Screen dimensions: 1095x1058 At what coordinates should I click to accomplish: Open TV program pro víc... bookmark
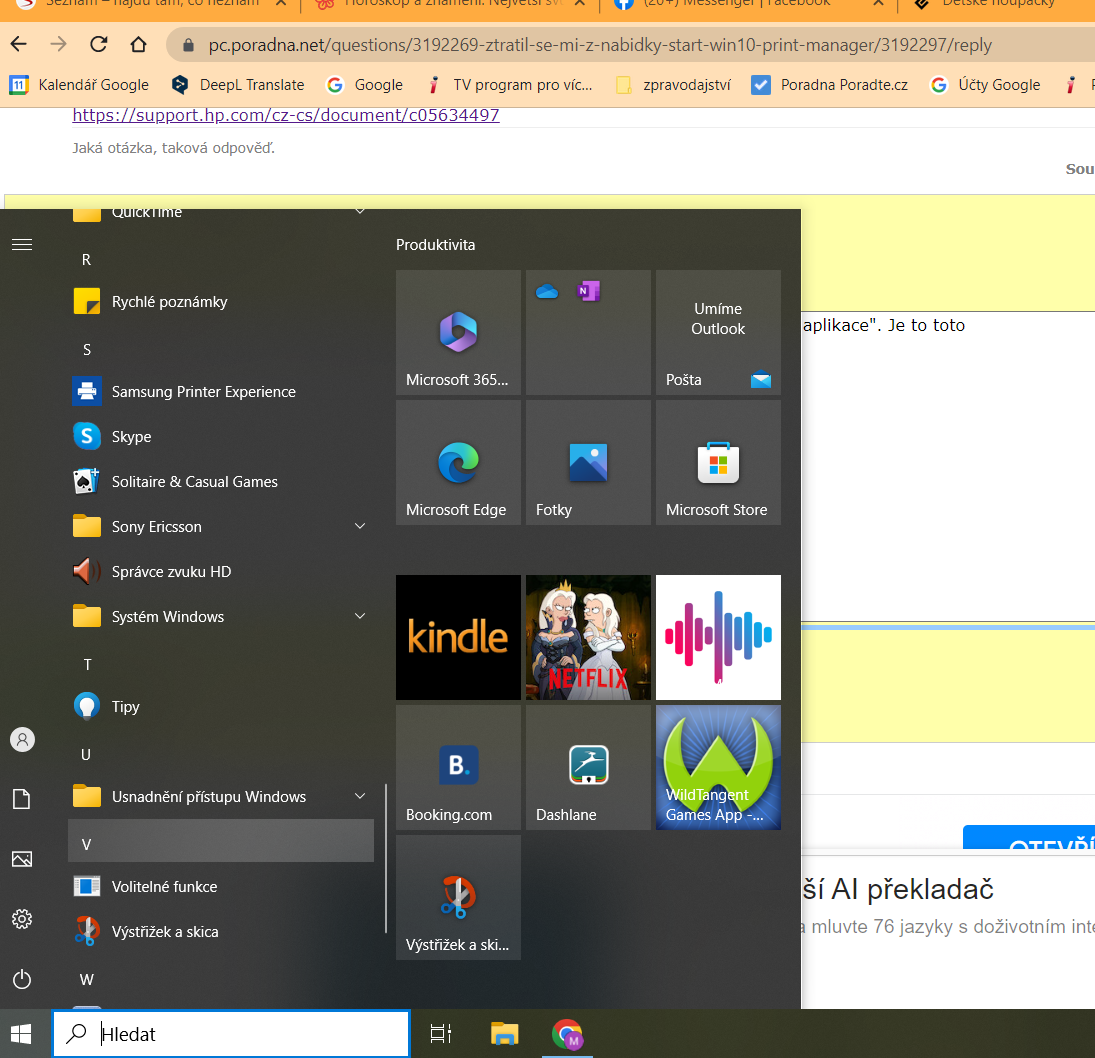point(509,85)
